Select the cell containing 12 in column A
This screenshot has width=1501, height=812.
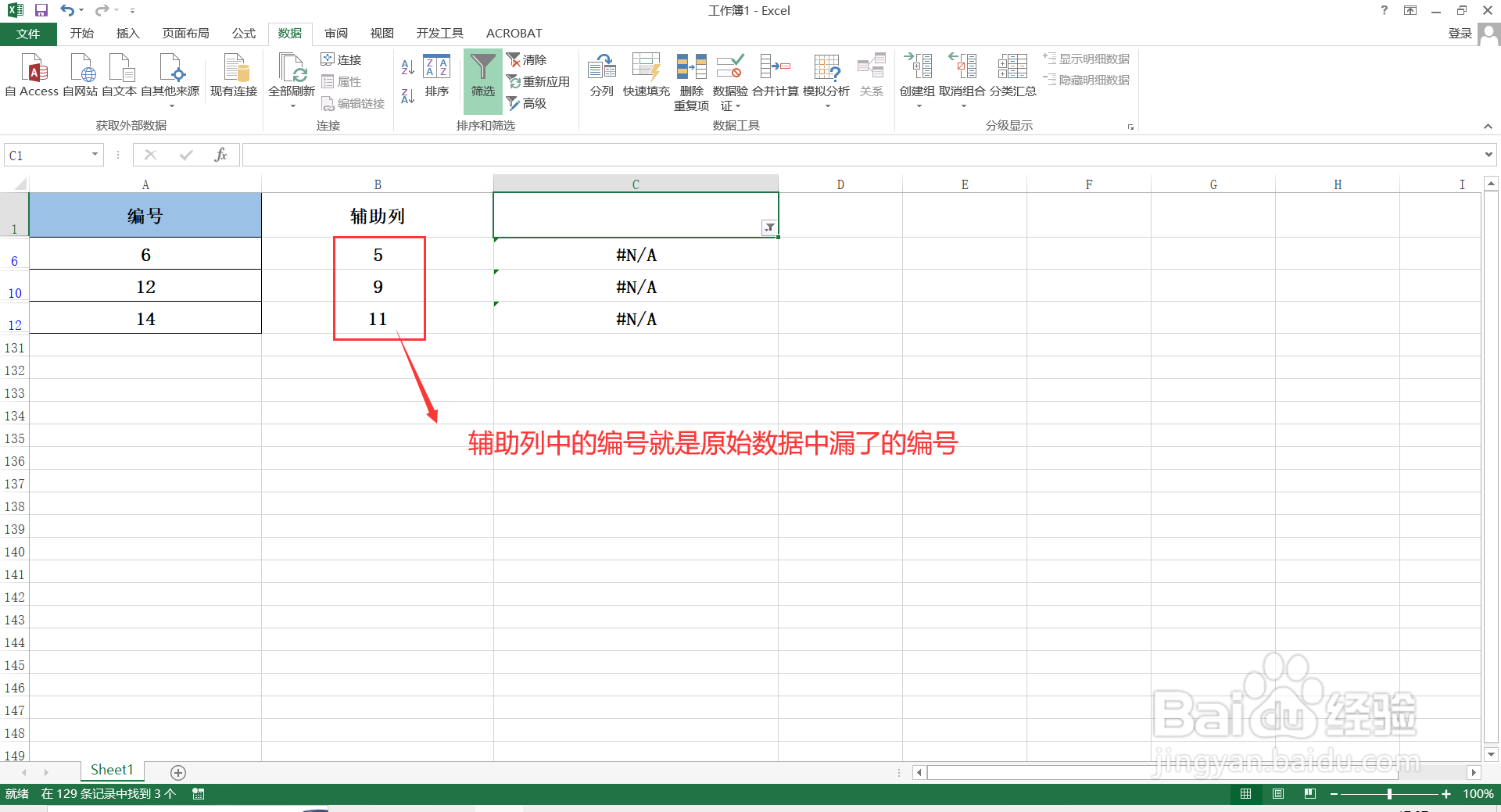coord(145,286)
